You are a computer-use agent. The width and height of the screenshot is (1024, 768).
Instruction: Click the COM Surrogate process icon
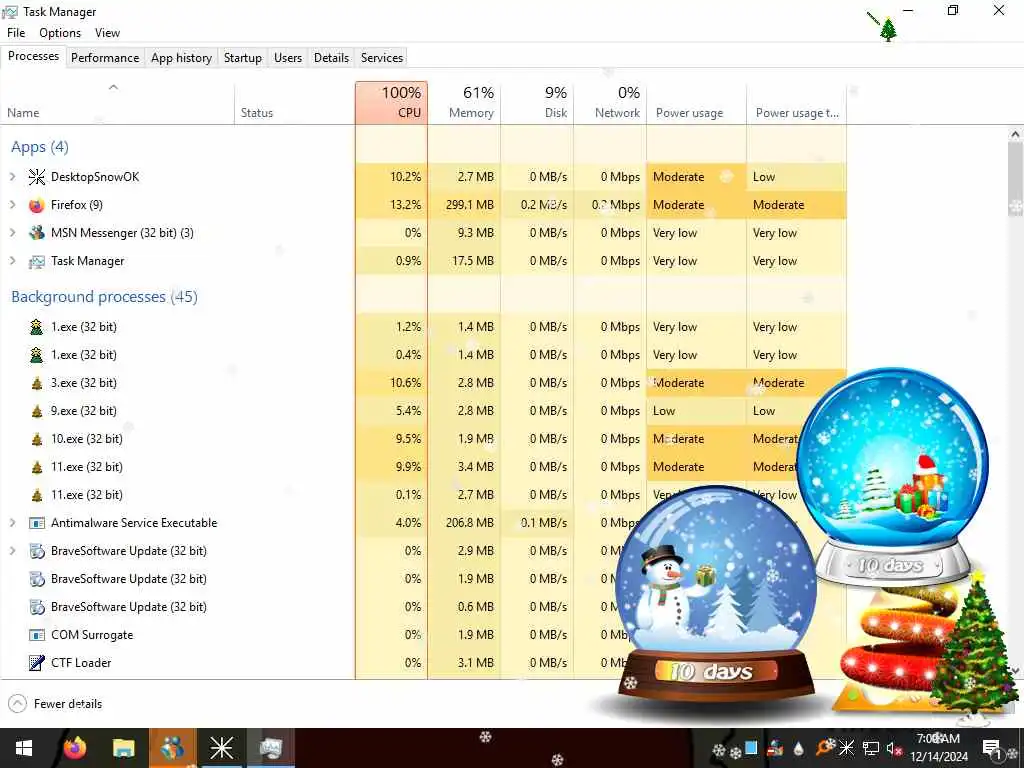click(37, 635)
